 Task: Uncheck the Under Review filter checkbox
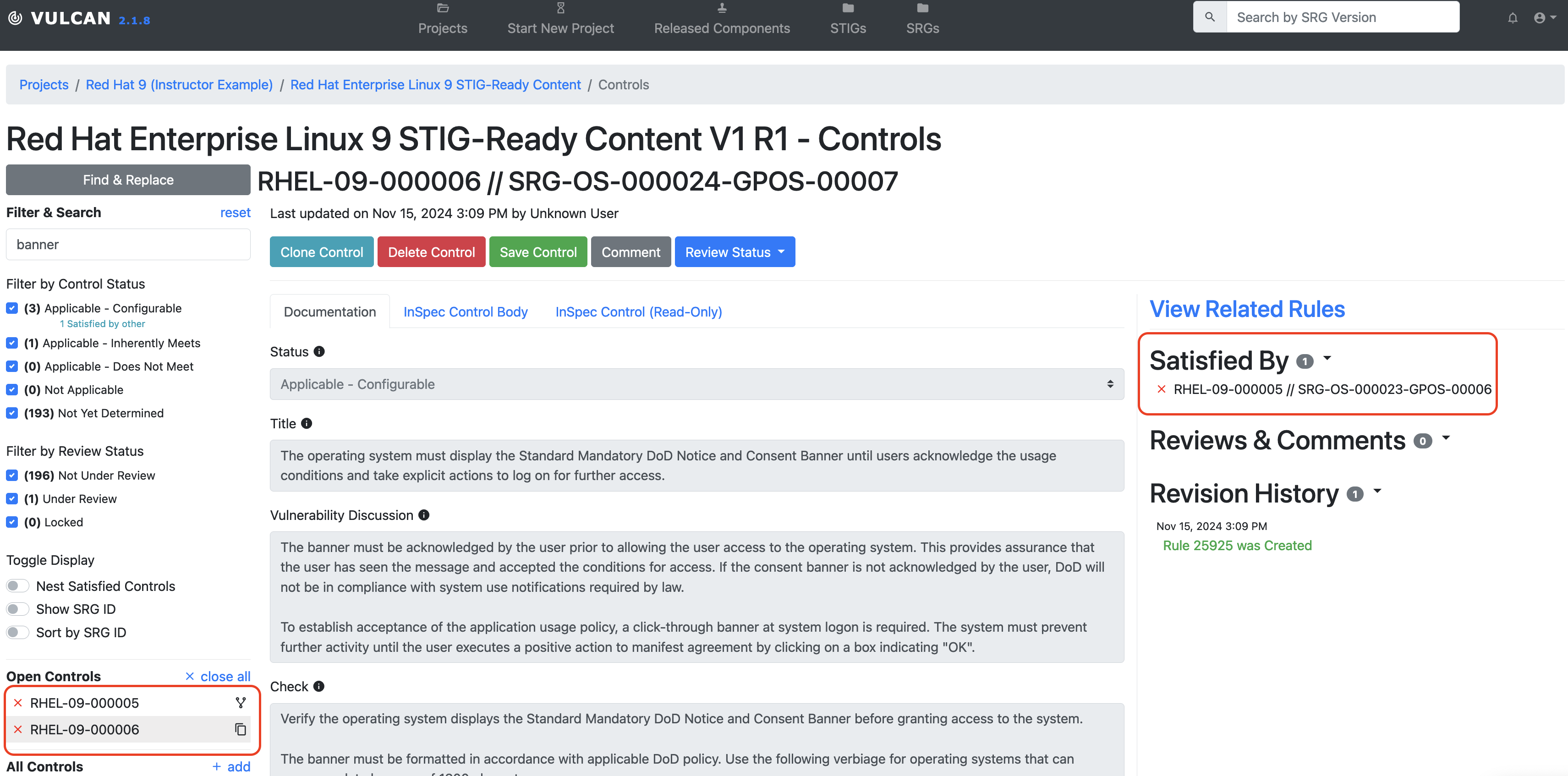(x=12, y=498)
